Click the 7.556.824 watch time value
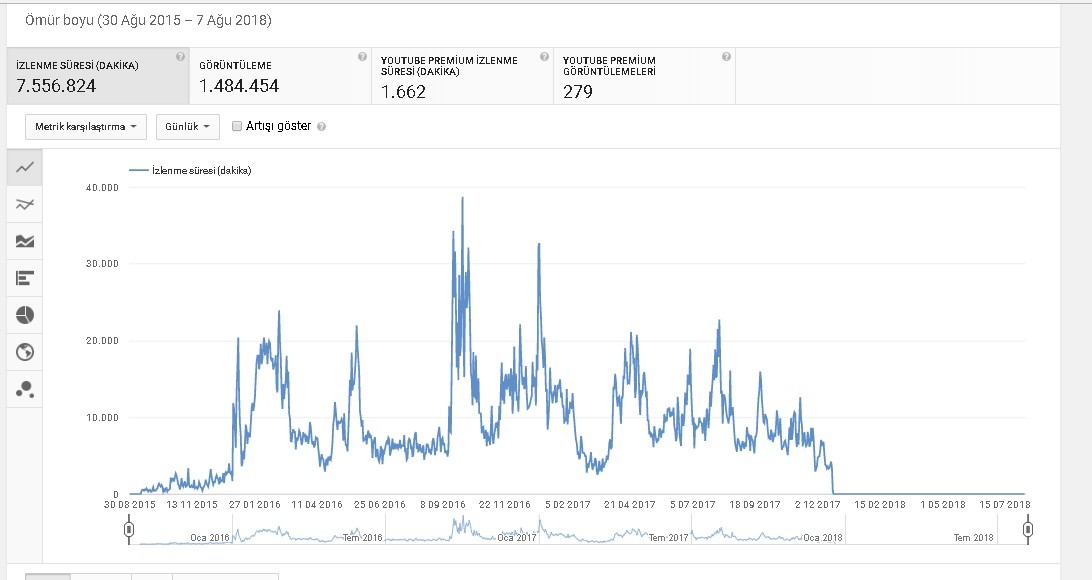Image resolution: width=1092 pixels, height=580 pixels. (56, 86)
